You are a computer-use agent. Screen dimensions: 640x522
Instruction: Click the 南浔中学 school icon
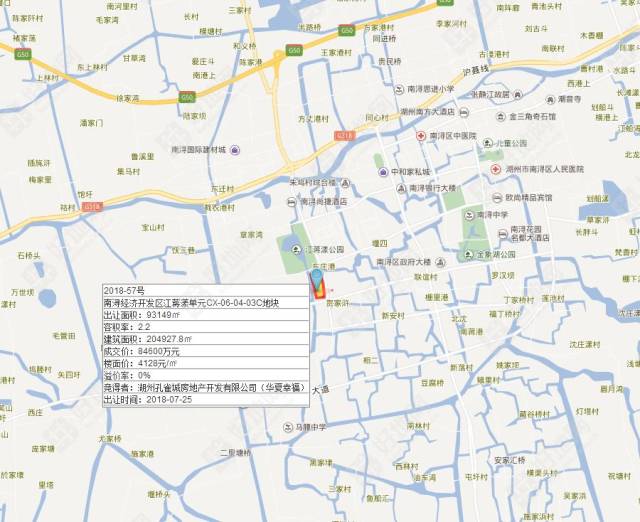pyautogui.click(x=469, y=215)
